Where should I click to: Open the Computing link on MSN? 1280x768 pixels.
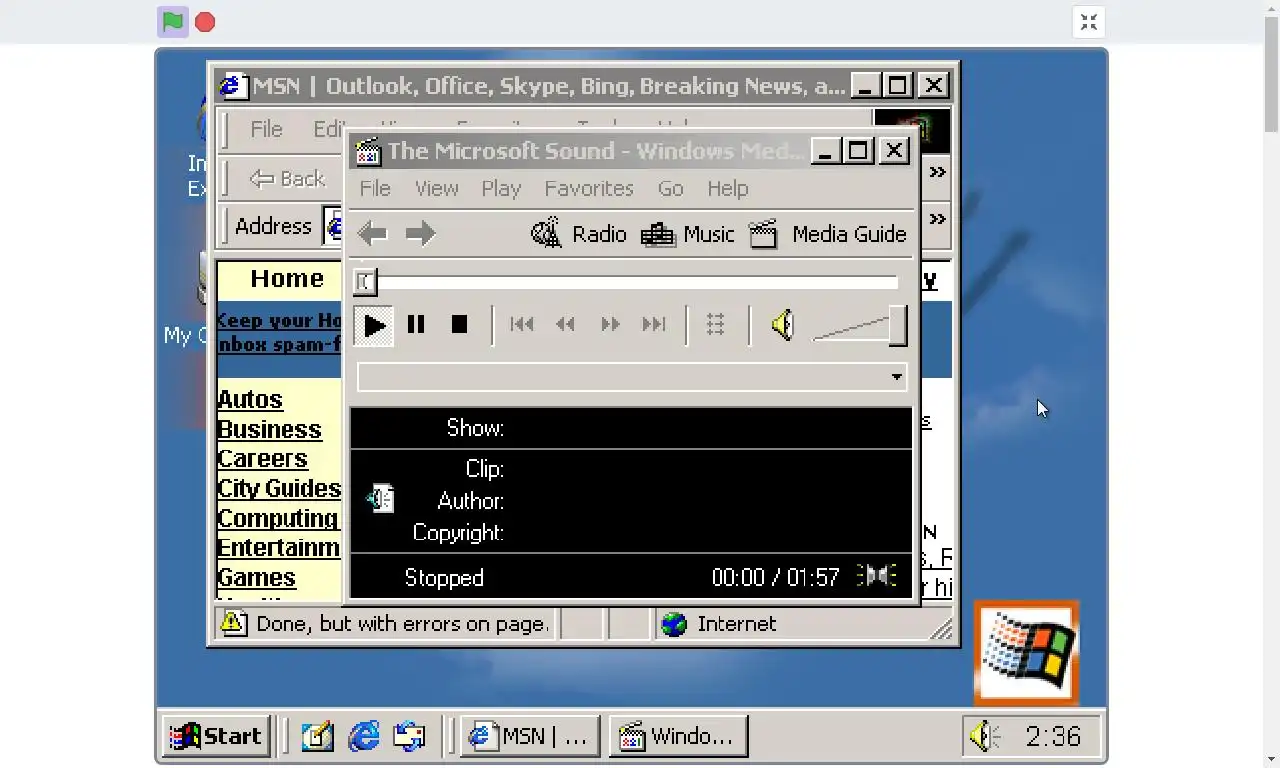pyautogui.click(x=278, y=519)
